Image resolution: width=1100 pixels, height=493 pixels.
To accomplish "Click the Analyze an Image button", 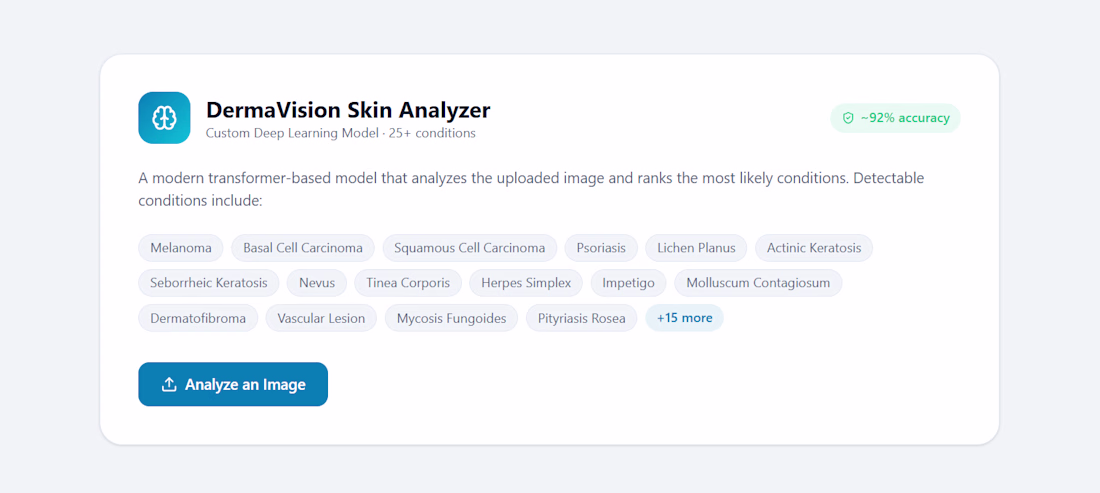I will 233,384.
